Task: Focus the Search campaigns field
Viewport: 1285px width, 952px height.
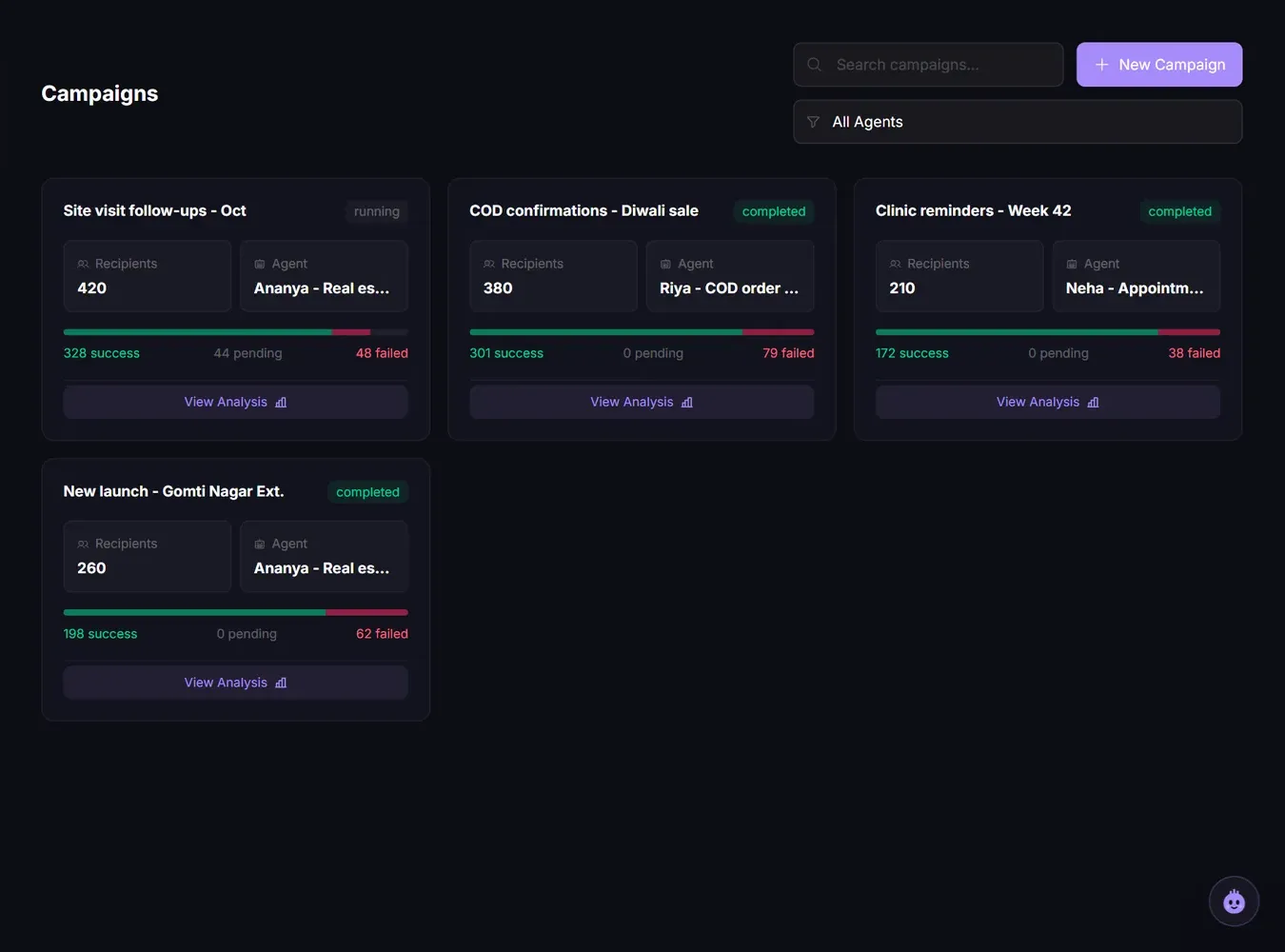Action: (x=928, y=65)
